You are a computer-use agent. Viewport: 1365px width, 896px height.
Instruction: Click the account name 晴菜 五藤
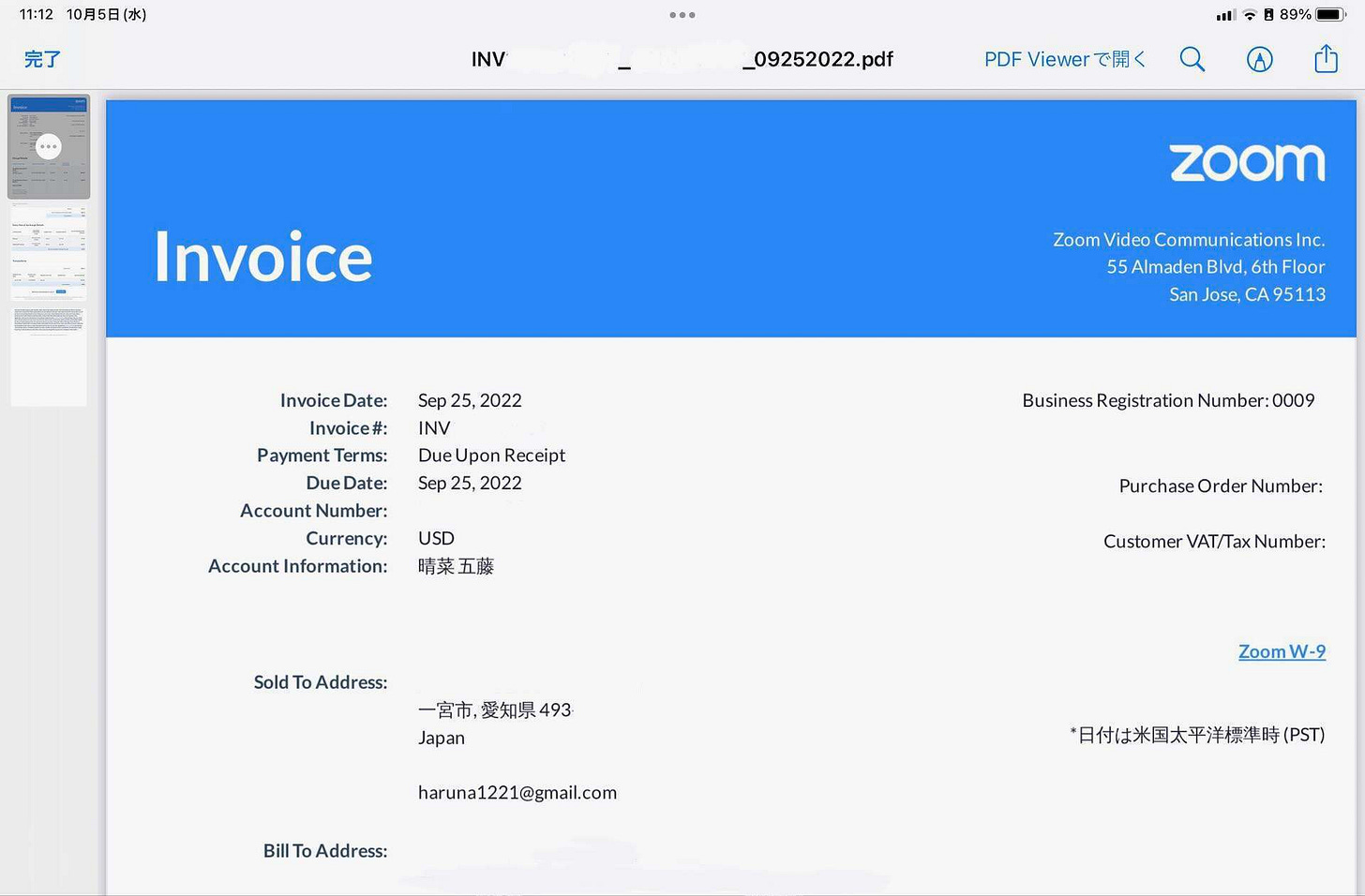point(456,566)
